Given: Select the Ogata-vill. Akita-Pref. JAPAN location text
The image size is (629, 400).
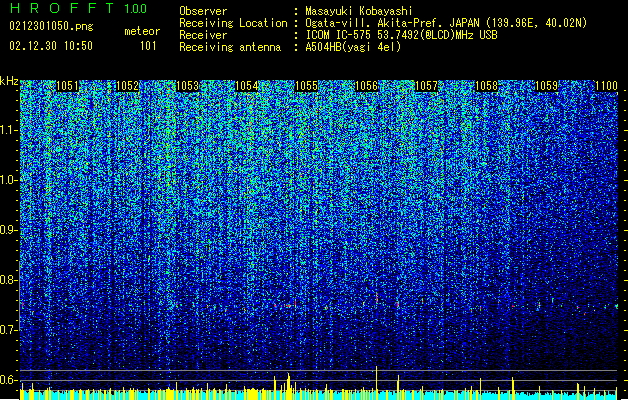Looking at the screenshot, I should pos(446,23).
